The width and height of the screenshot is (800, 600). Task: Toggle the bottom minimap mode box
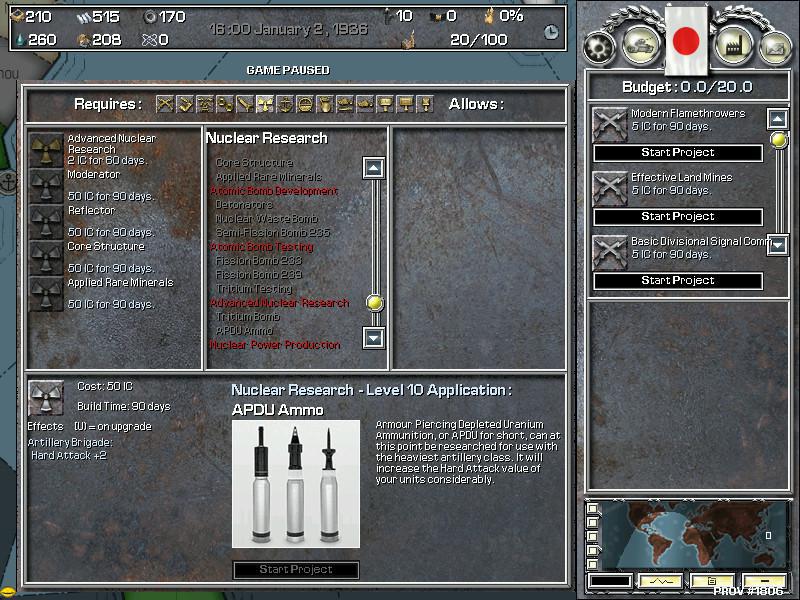[593, 563]
